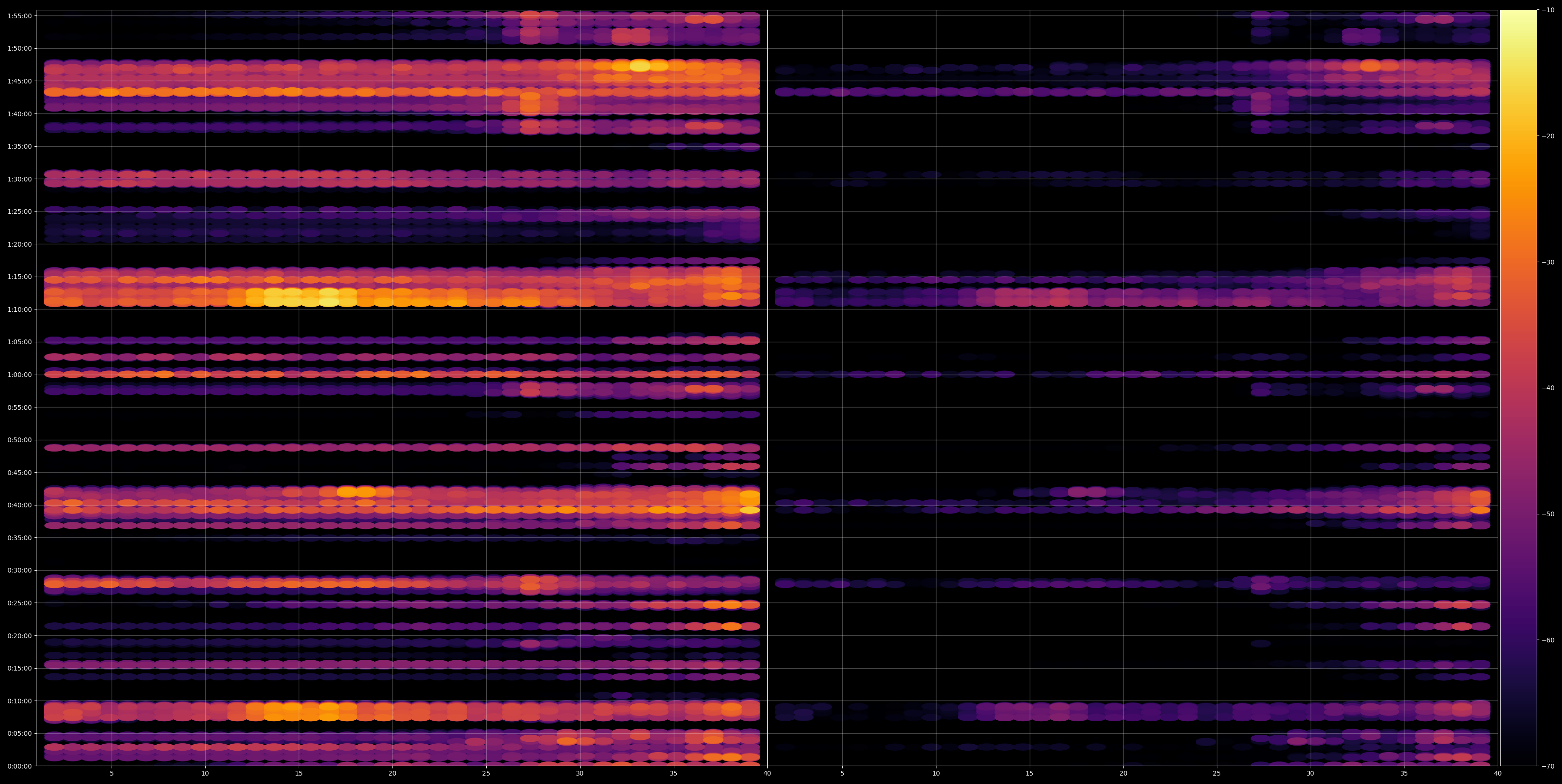Select the −60 colorbar tick label
Viewport: 1562px width, 784px height.
pyautogui.click(x=1548, y=641)
